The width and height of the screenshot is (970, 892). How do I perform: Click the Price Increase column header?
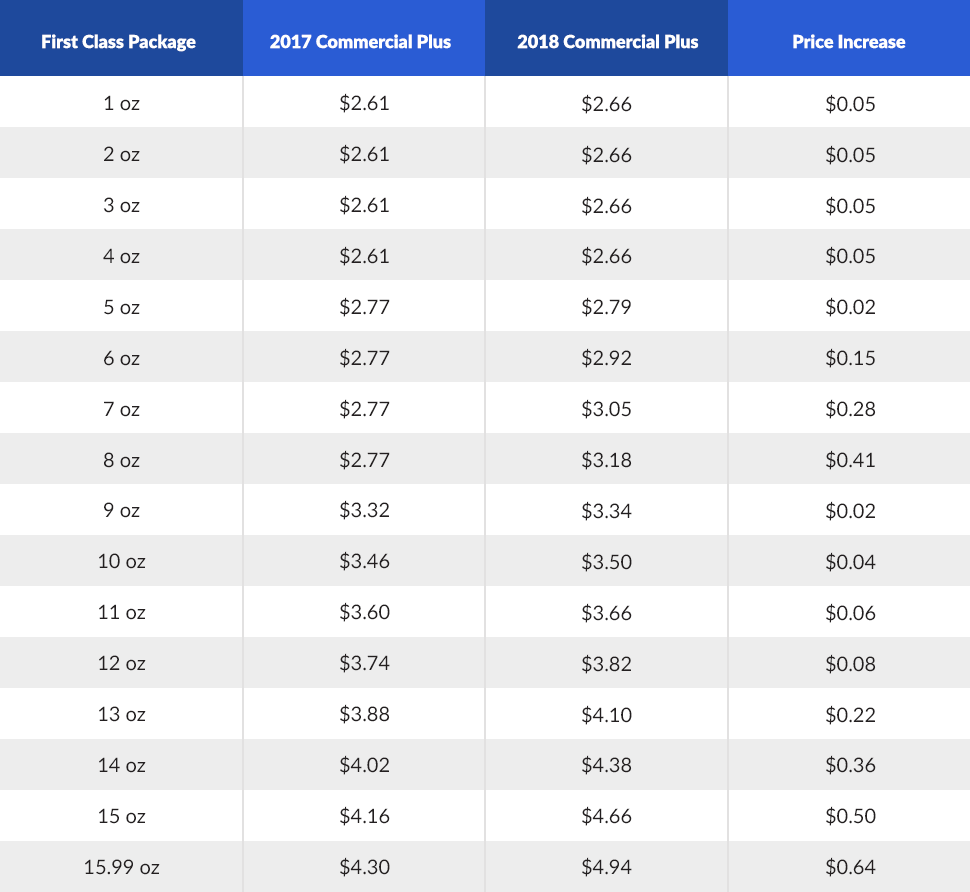pyautogui.click(x=849, y=41)
